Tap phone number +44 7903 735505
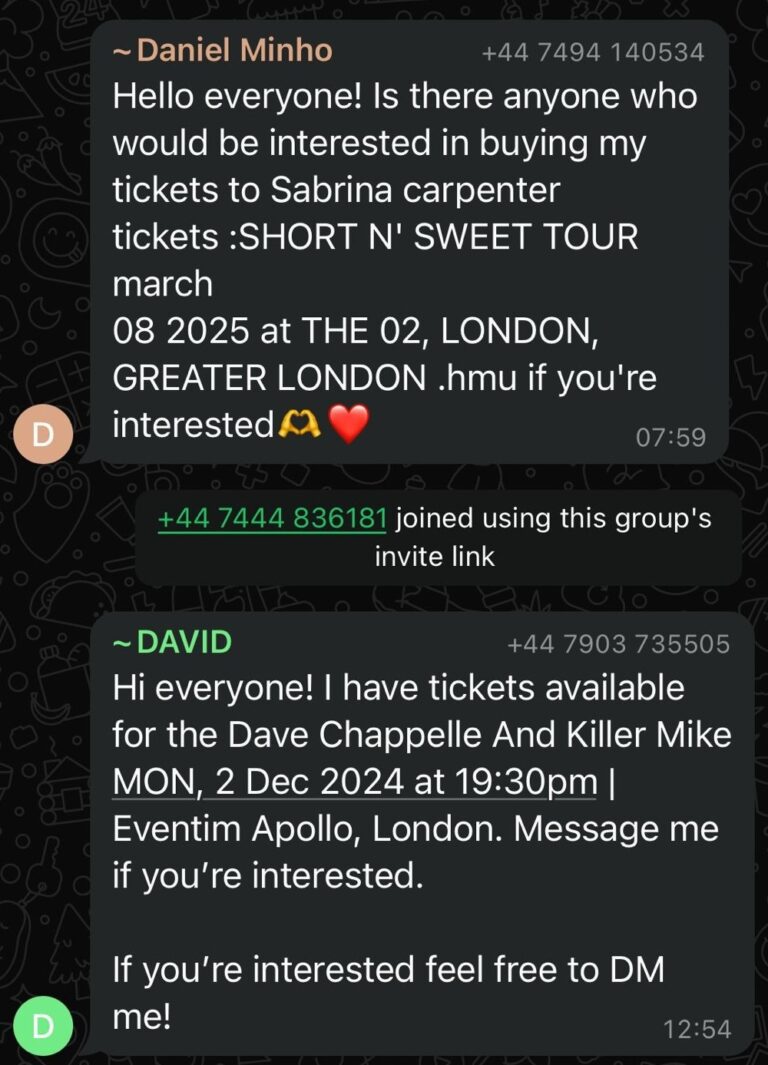Viewport: 768px width, 1065px height. (619, 644)
